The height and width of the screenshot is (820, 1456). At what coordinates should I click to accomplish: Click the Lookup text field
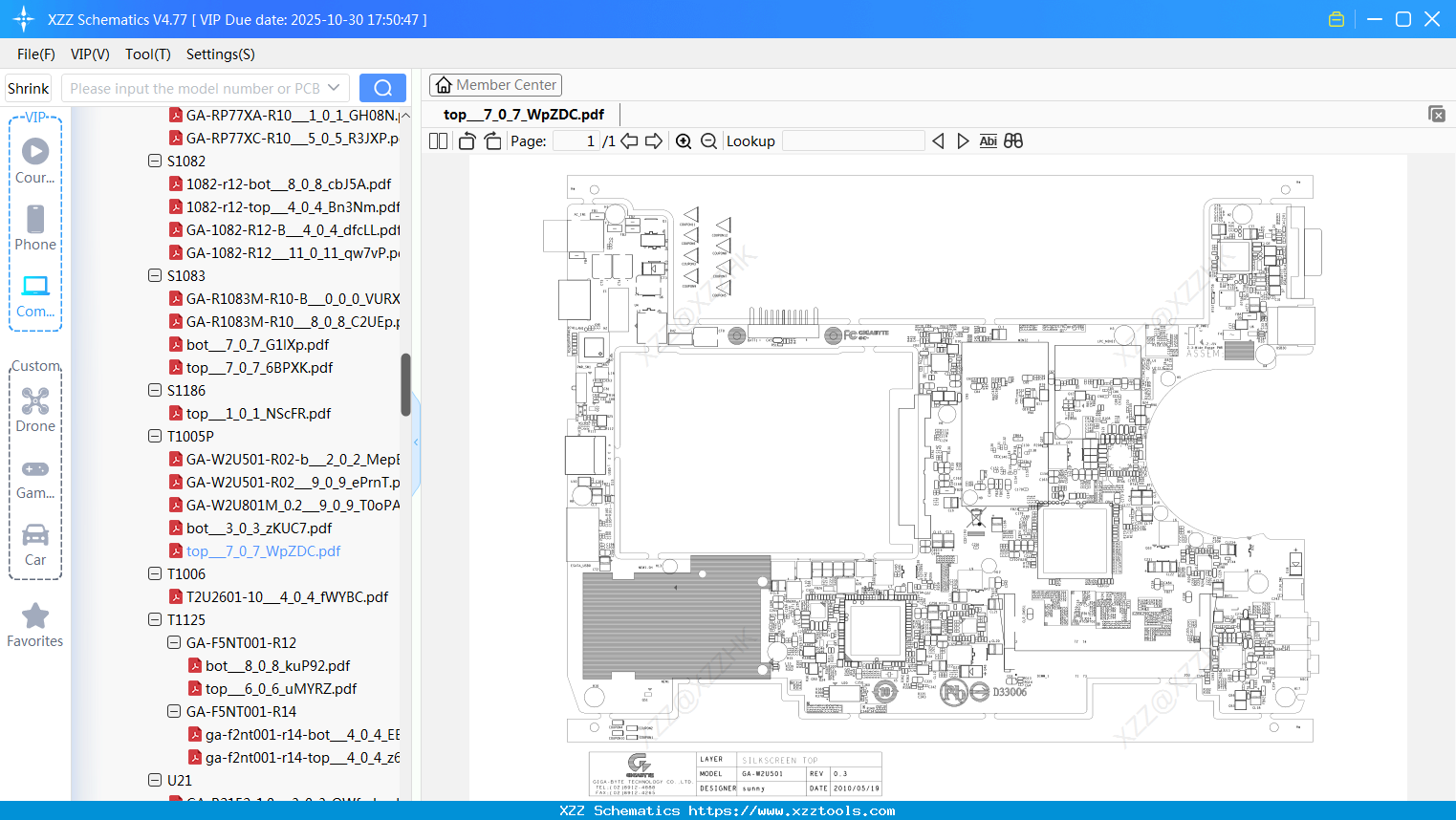click(x=854, y=141)
